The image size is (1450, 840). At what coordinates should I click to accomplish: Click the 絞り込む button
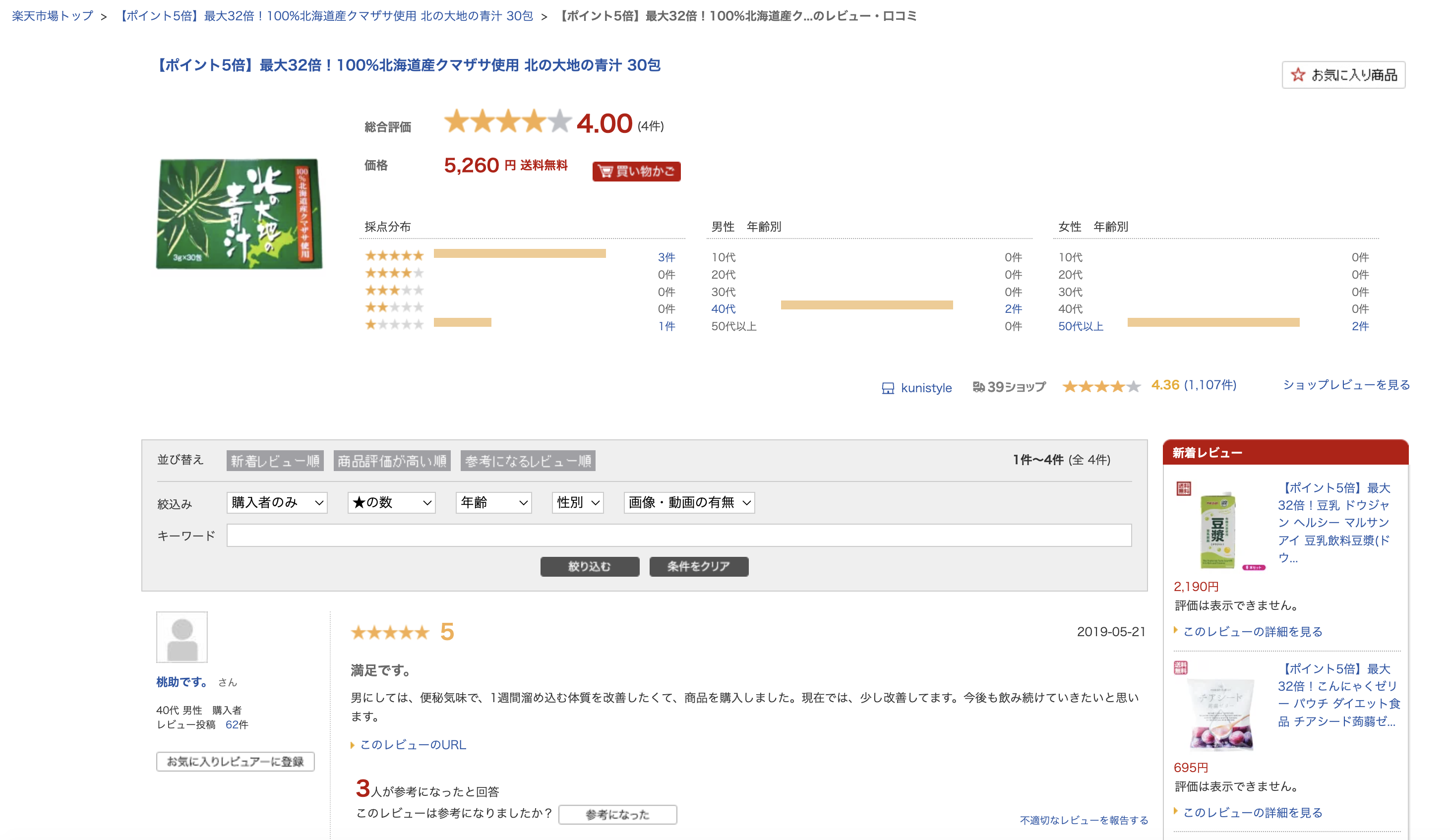point(590,566)
